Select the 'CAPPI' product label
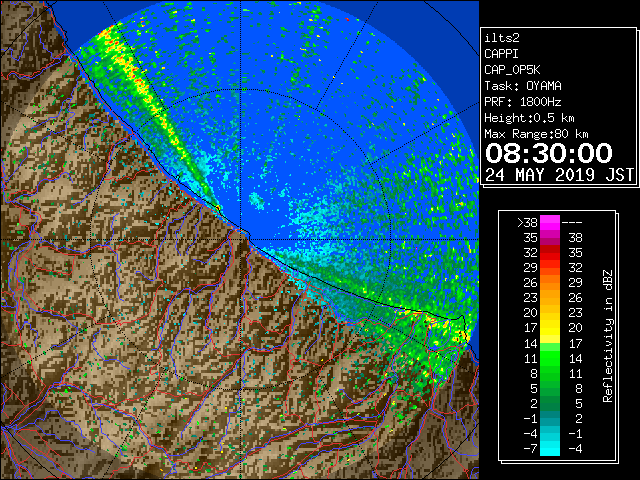Screen dimensions: 640x480 (501, 54)
